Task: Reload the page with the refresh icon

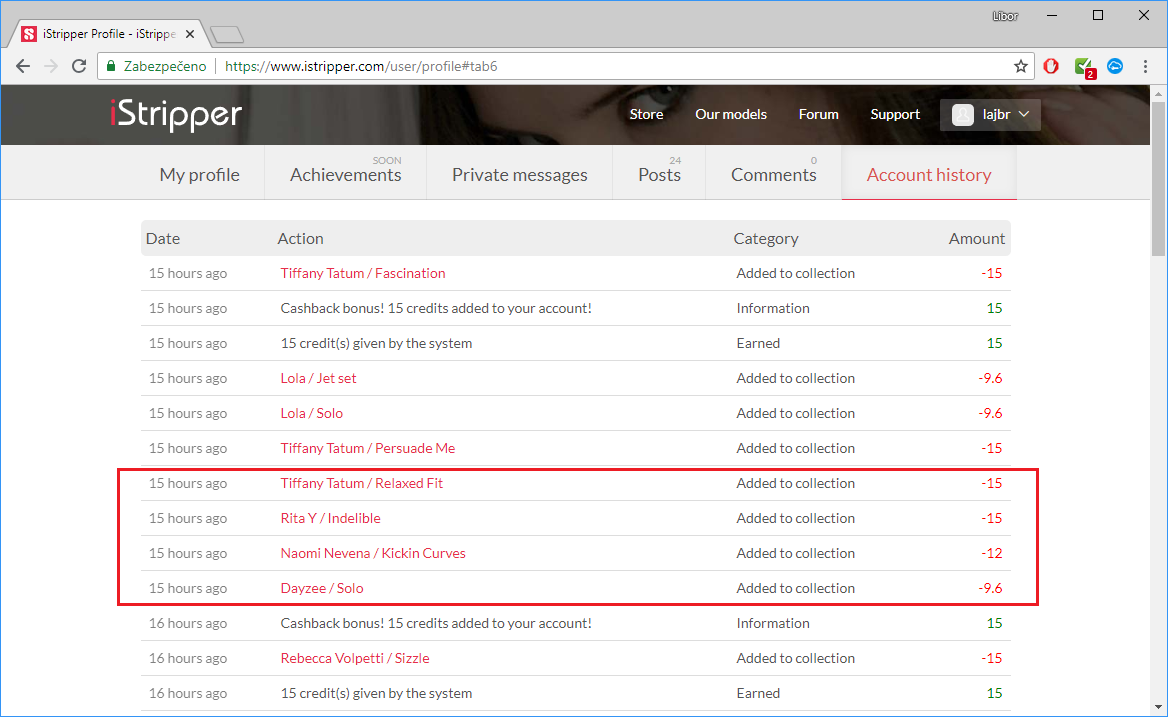Action: click(x=79, y=66)
